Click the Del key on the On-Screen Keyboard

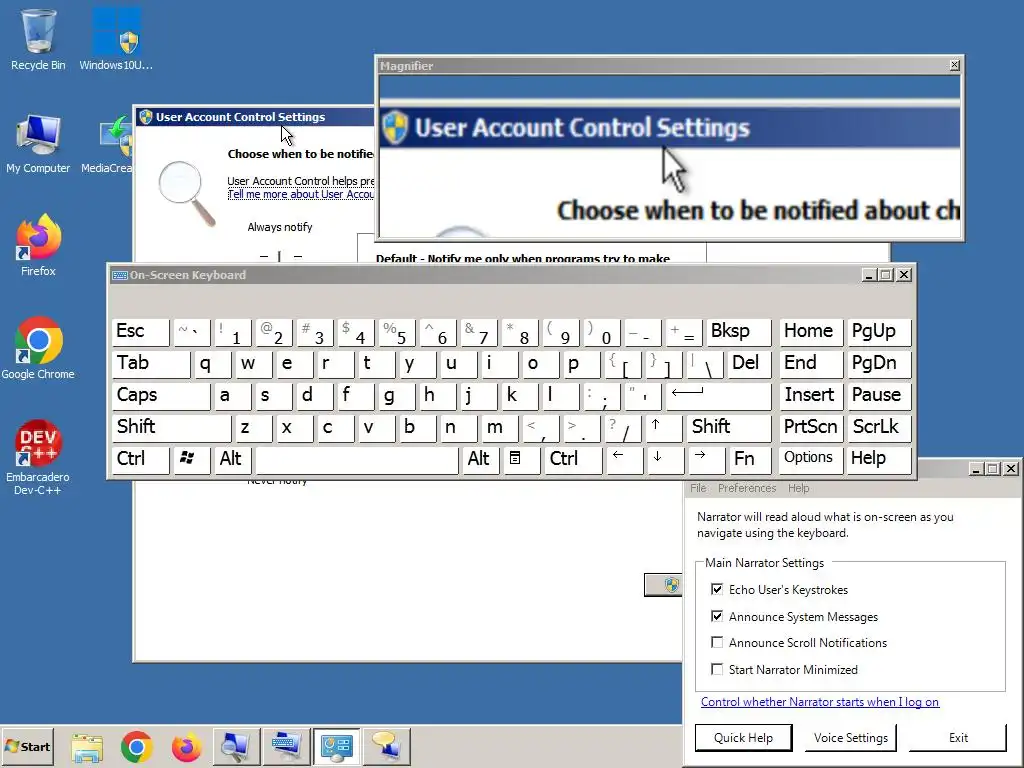749,364
